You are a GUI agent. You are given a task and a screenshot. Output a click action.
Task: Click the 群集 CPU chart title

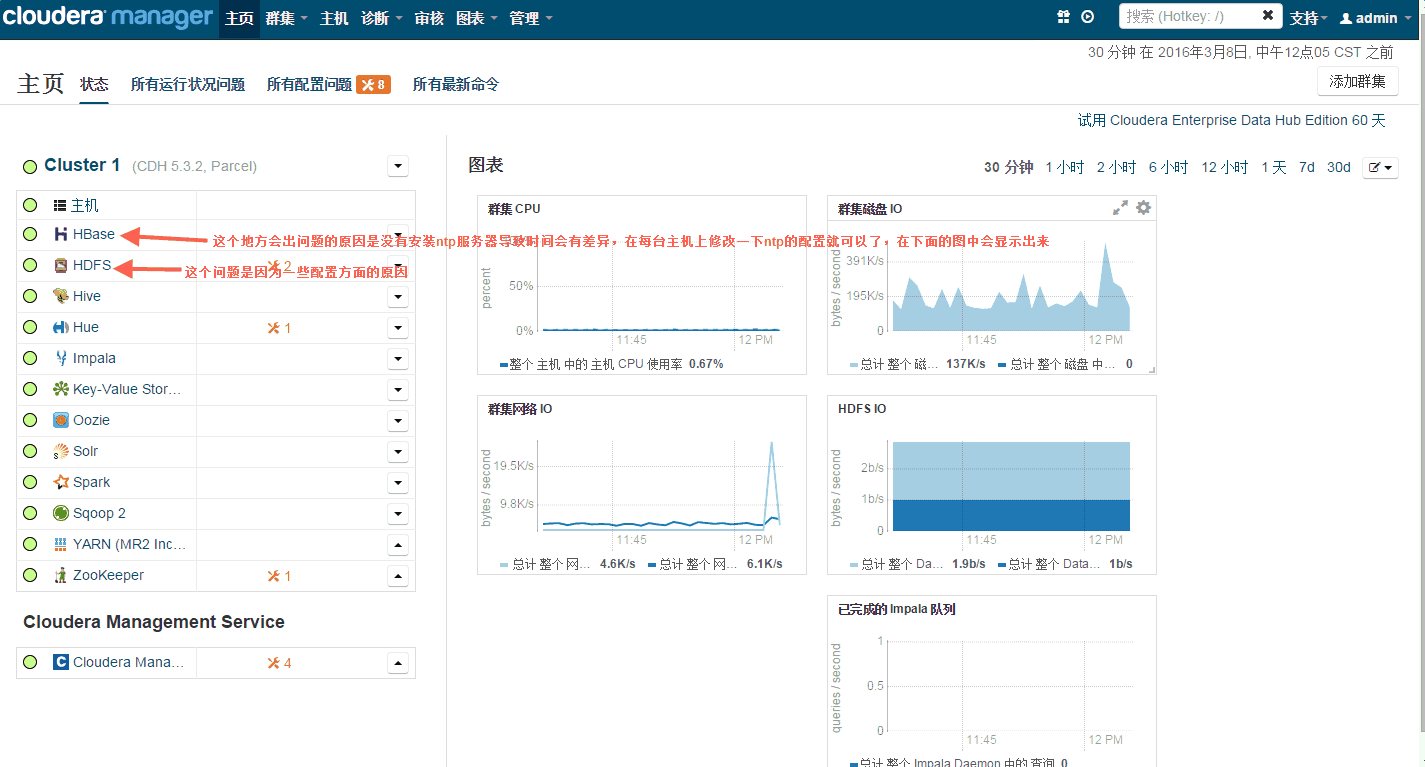514,209
